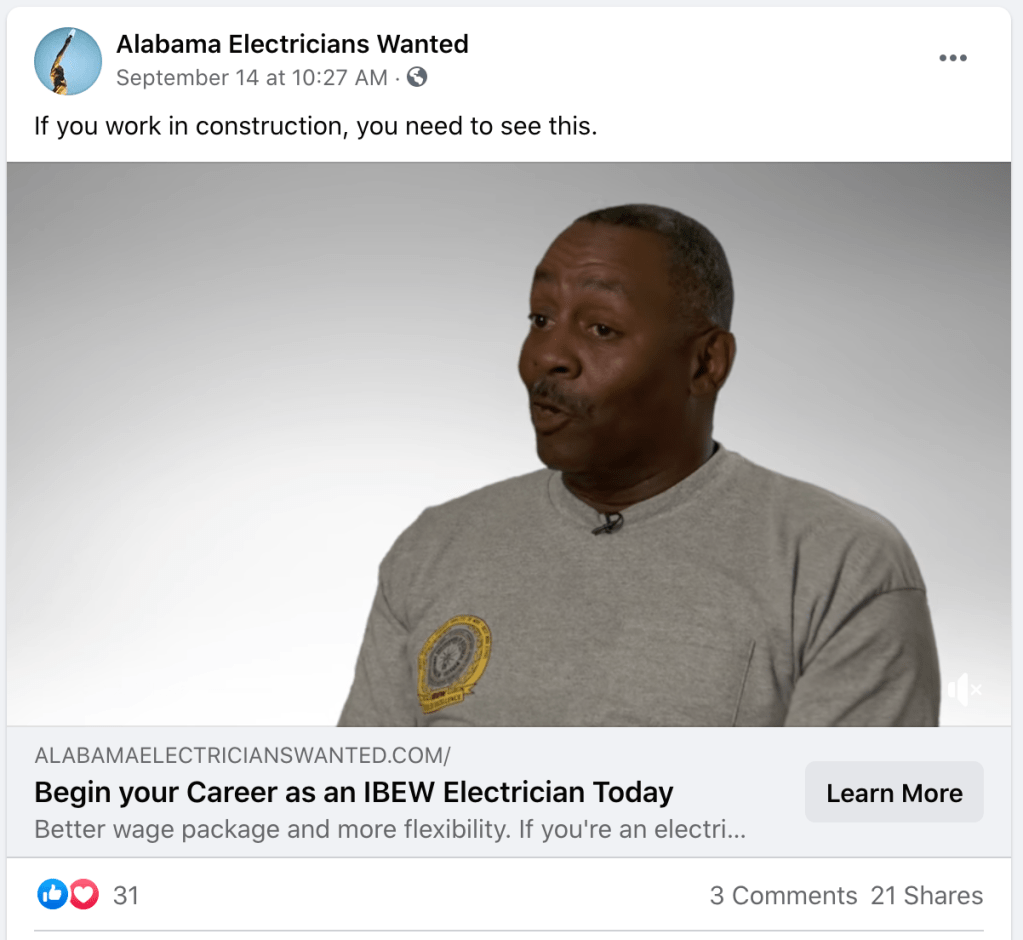Click the Alabama Electricians Wanted profile picture
Image resolution: width=1023 pixels, height=940 pixels.
68,61
